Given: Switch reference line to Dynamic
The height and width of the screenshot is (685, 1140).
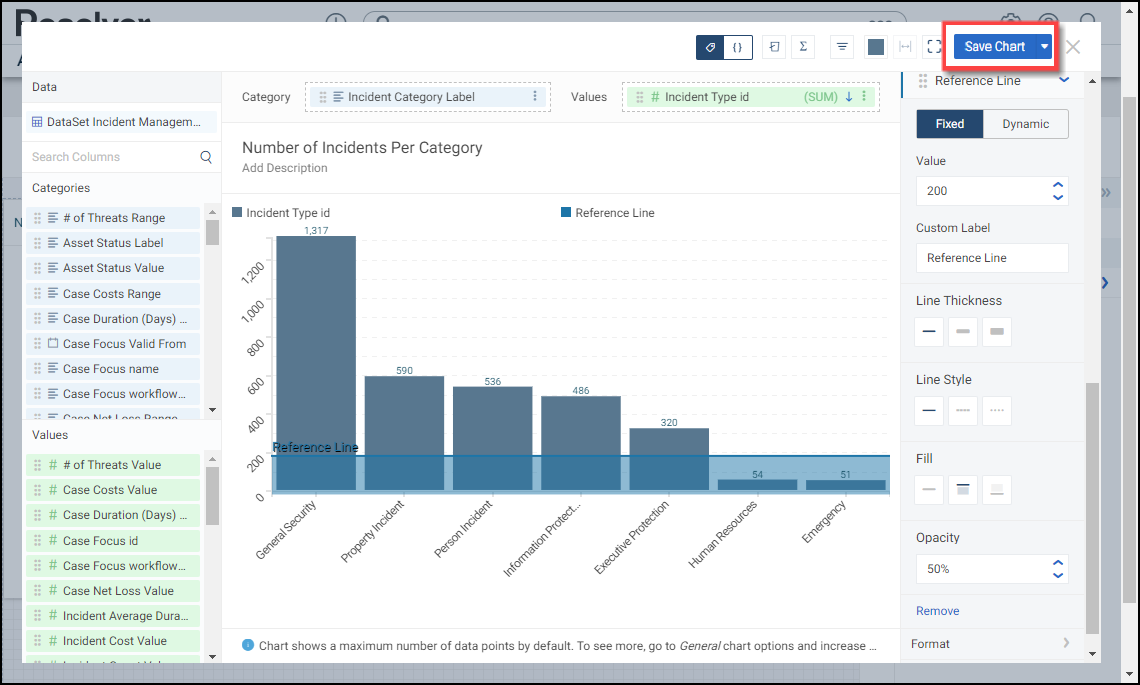Looking at the screenshot, I should [1026, 124].
